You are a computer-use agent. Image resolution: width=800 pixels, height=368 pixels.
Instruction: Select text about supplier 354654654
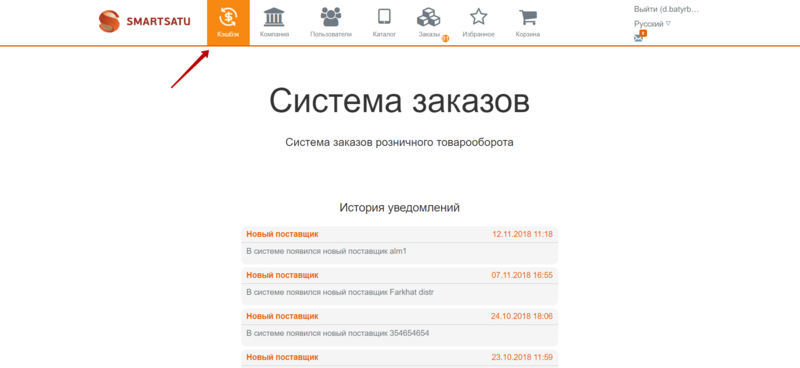tap(338, 333)
